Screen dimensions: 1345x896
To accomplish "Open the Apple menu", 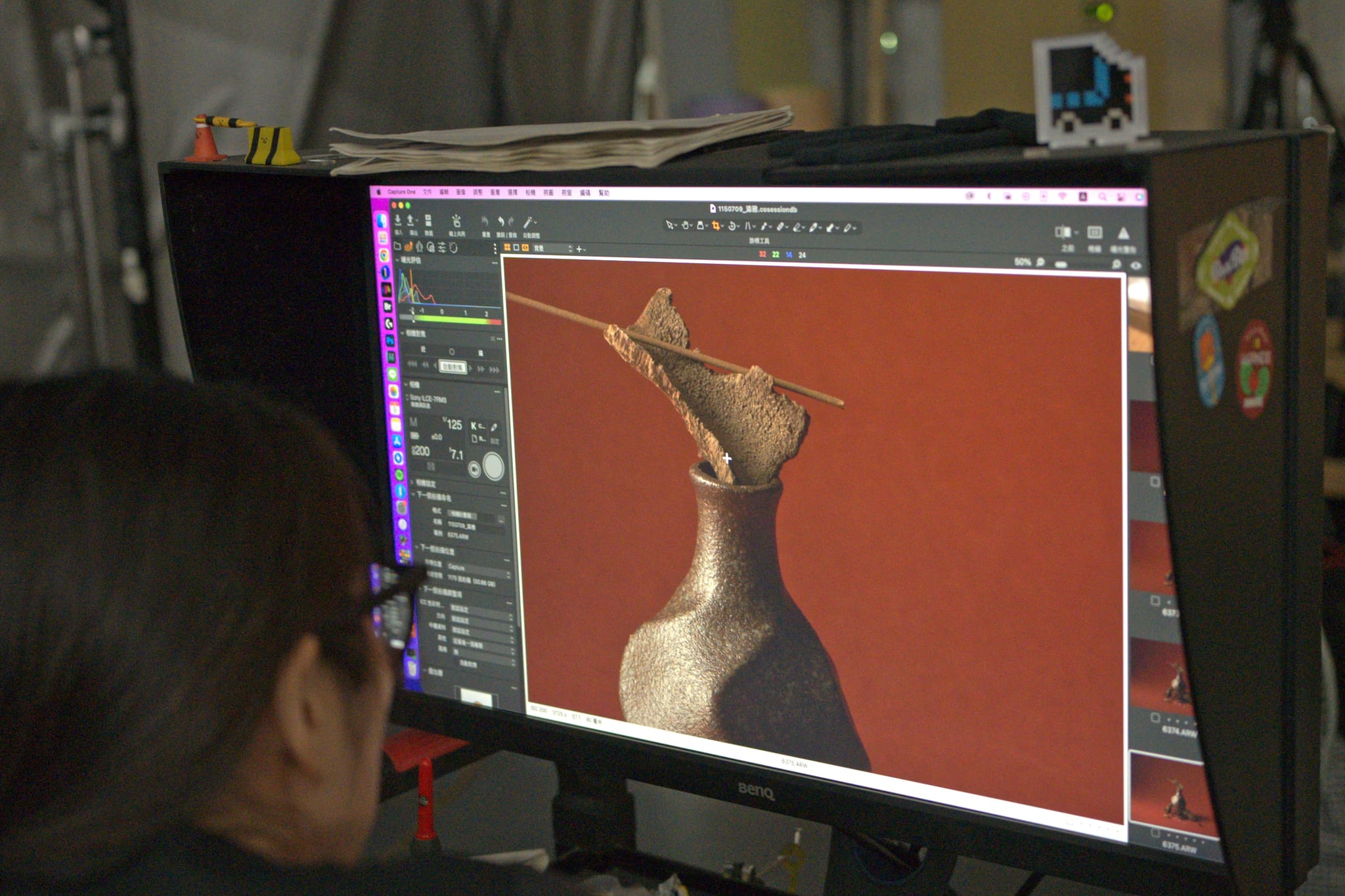I will click(x=379, y=192).
